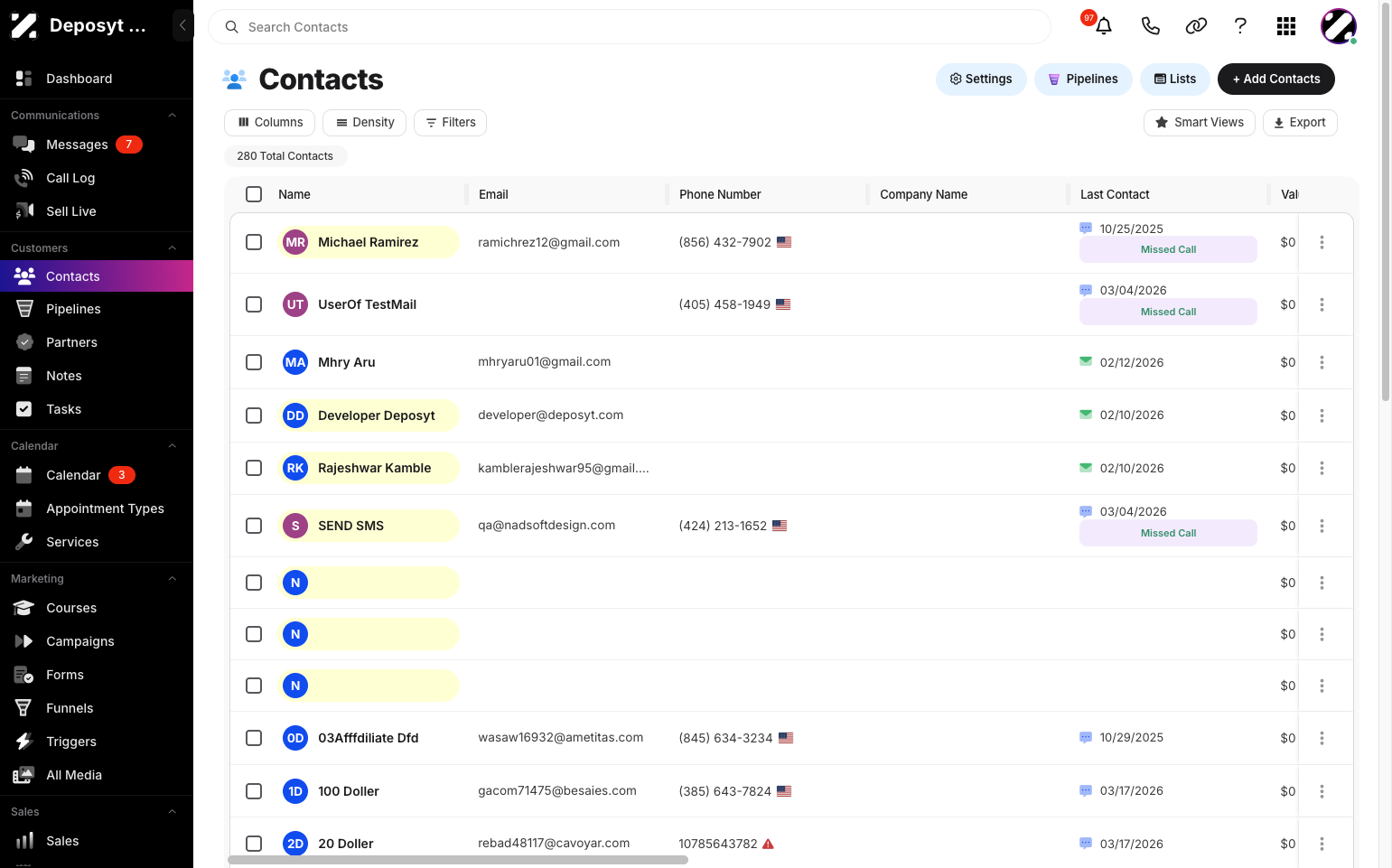Click the Export button
The height and width of the screenshot is (868, 1392).
click(1300, 123)
